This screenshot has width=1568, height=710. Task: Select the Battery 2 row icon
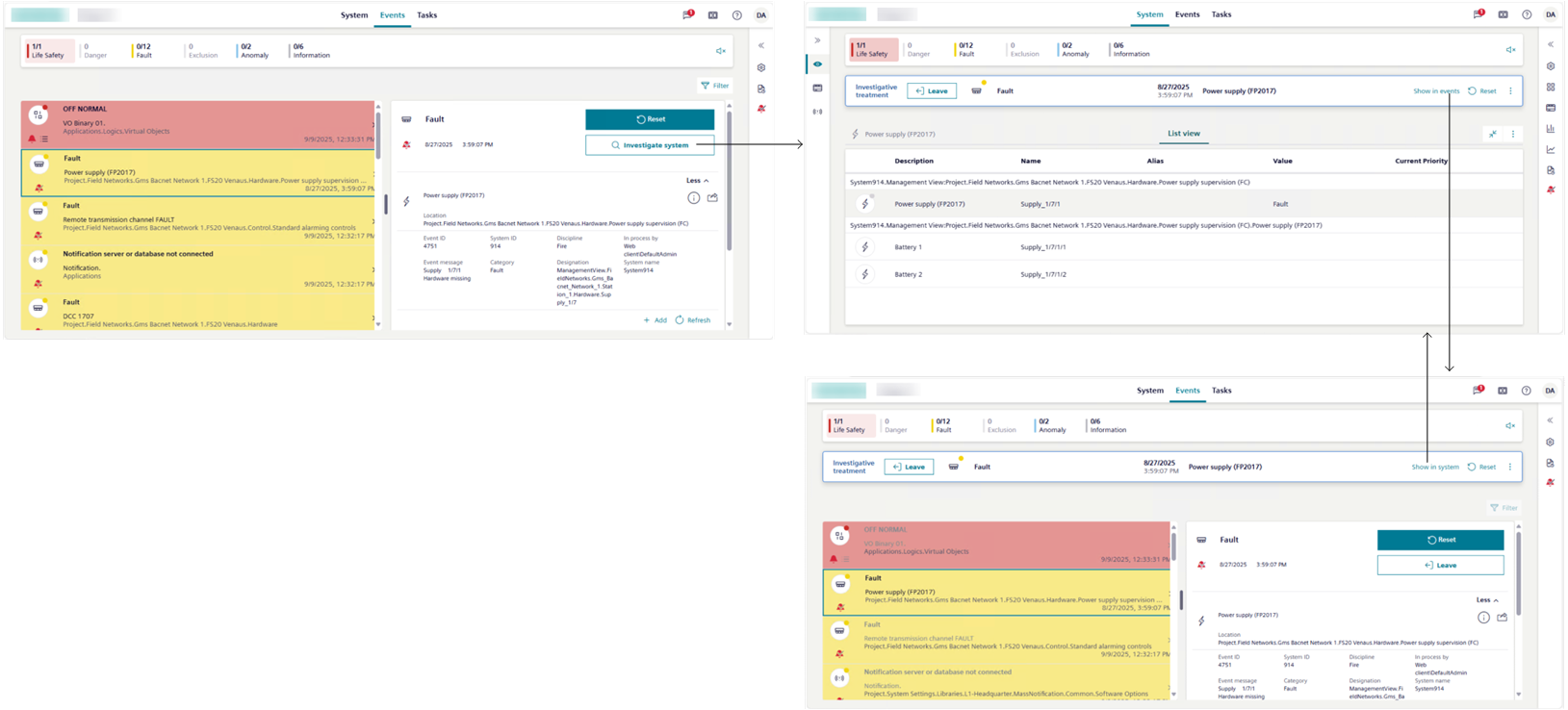[864, 274]
